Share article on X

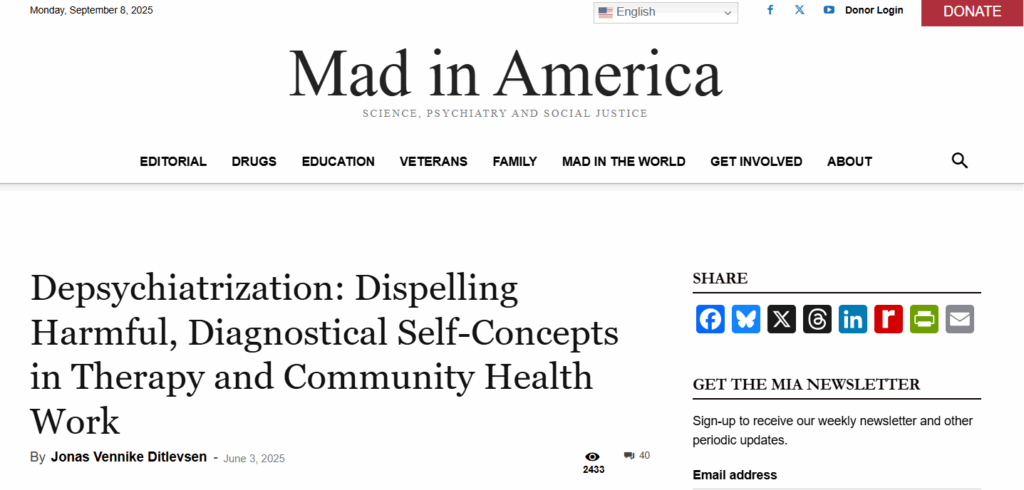point(782,319)
